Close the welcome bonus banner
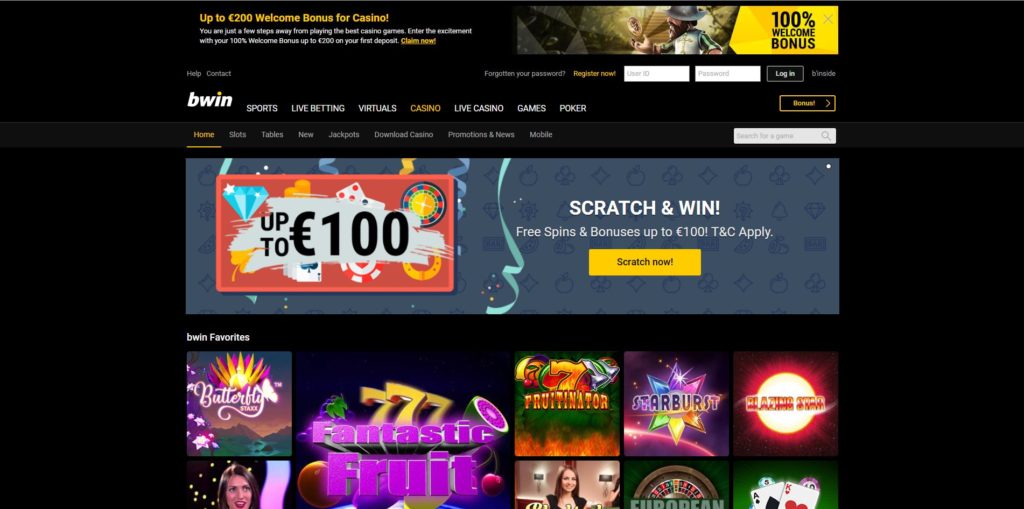Viewport: 1024px width, 509px height. pos(828,20)
